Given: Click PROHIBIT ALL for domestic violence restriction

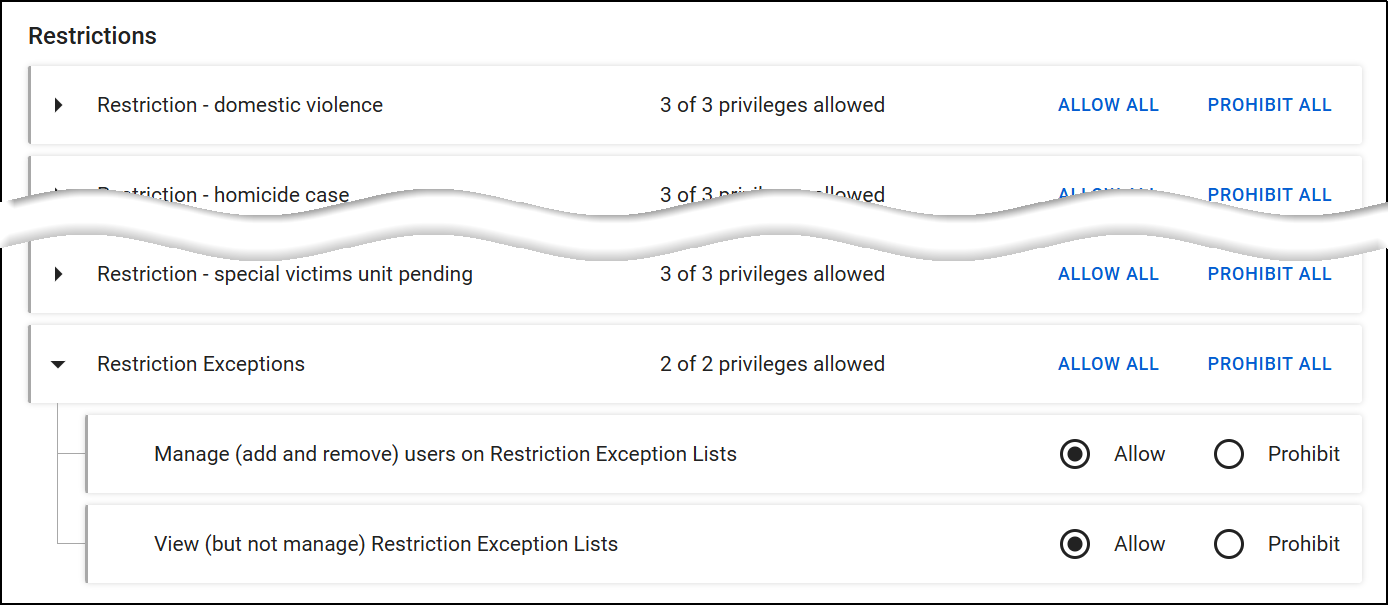Looking at the screenshot, I should pos(1270,105).
